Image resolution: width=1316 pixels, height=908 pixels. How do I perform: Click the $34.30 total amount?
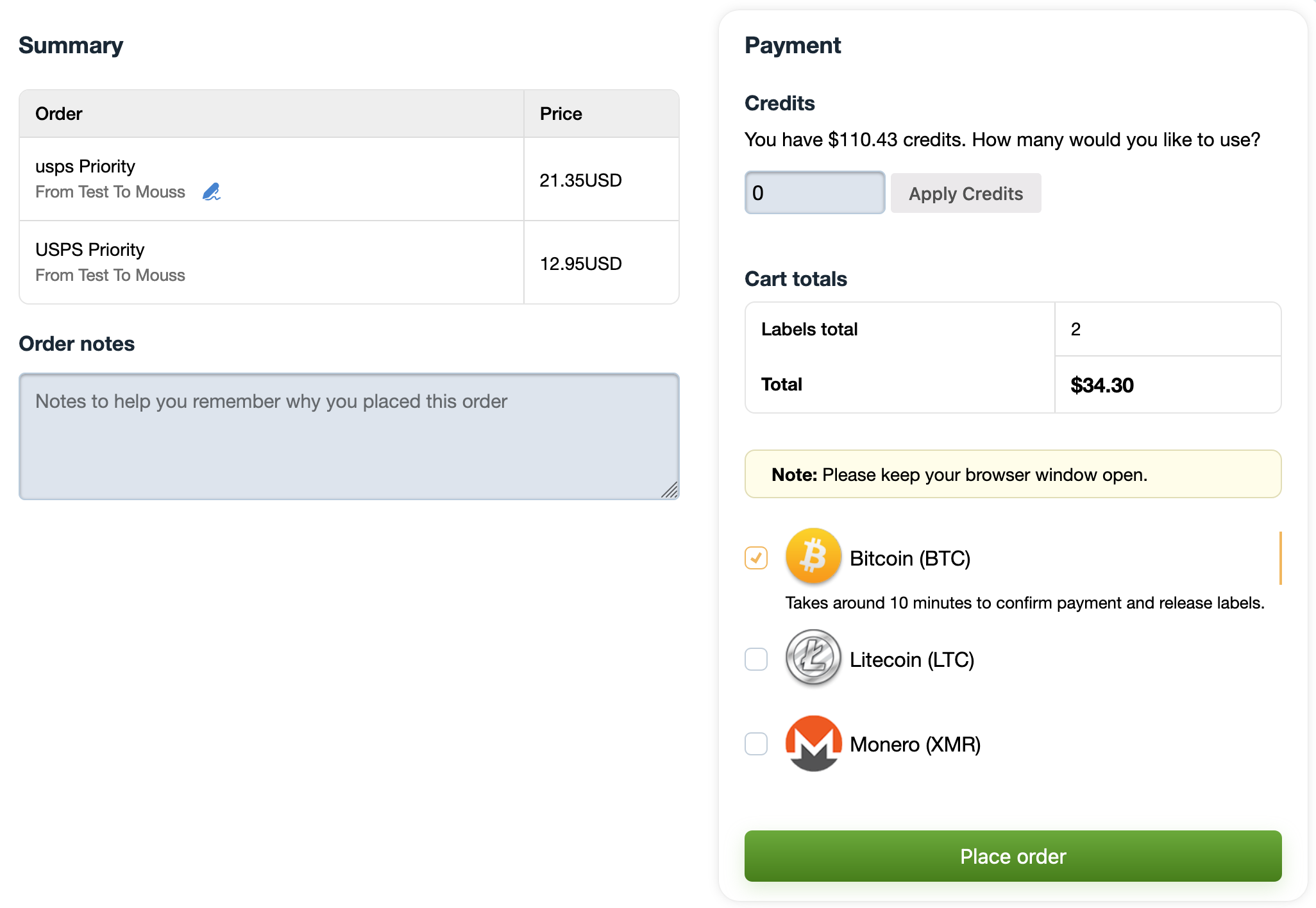pyautogui.click(x=1102, y=385)
